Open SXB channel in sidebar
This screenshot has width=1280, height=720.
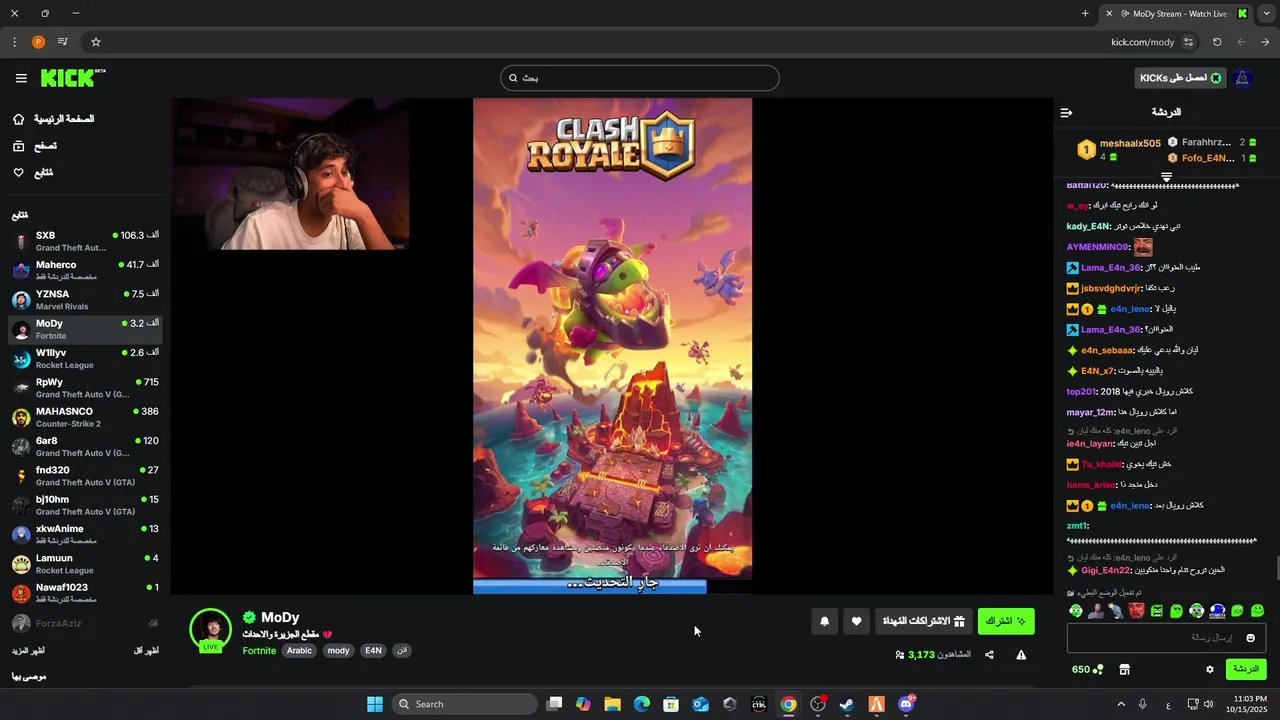pyautogui.click(x=85, y=241)
